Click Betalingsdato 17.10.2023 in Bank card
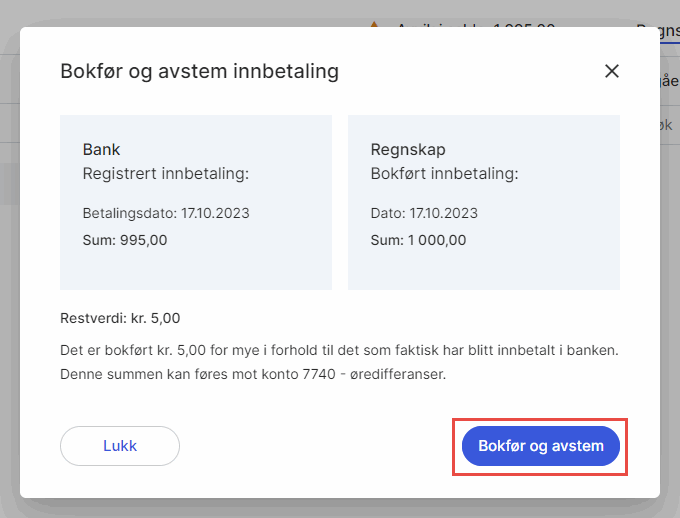The width and height of the screenshot is (680, 518). click(x=166, y=213)
